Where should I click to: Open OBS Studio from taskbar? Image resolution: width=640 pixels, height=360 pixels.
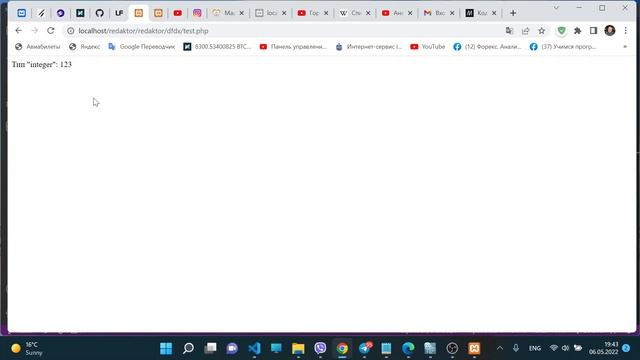pos(452,348)
